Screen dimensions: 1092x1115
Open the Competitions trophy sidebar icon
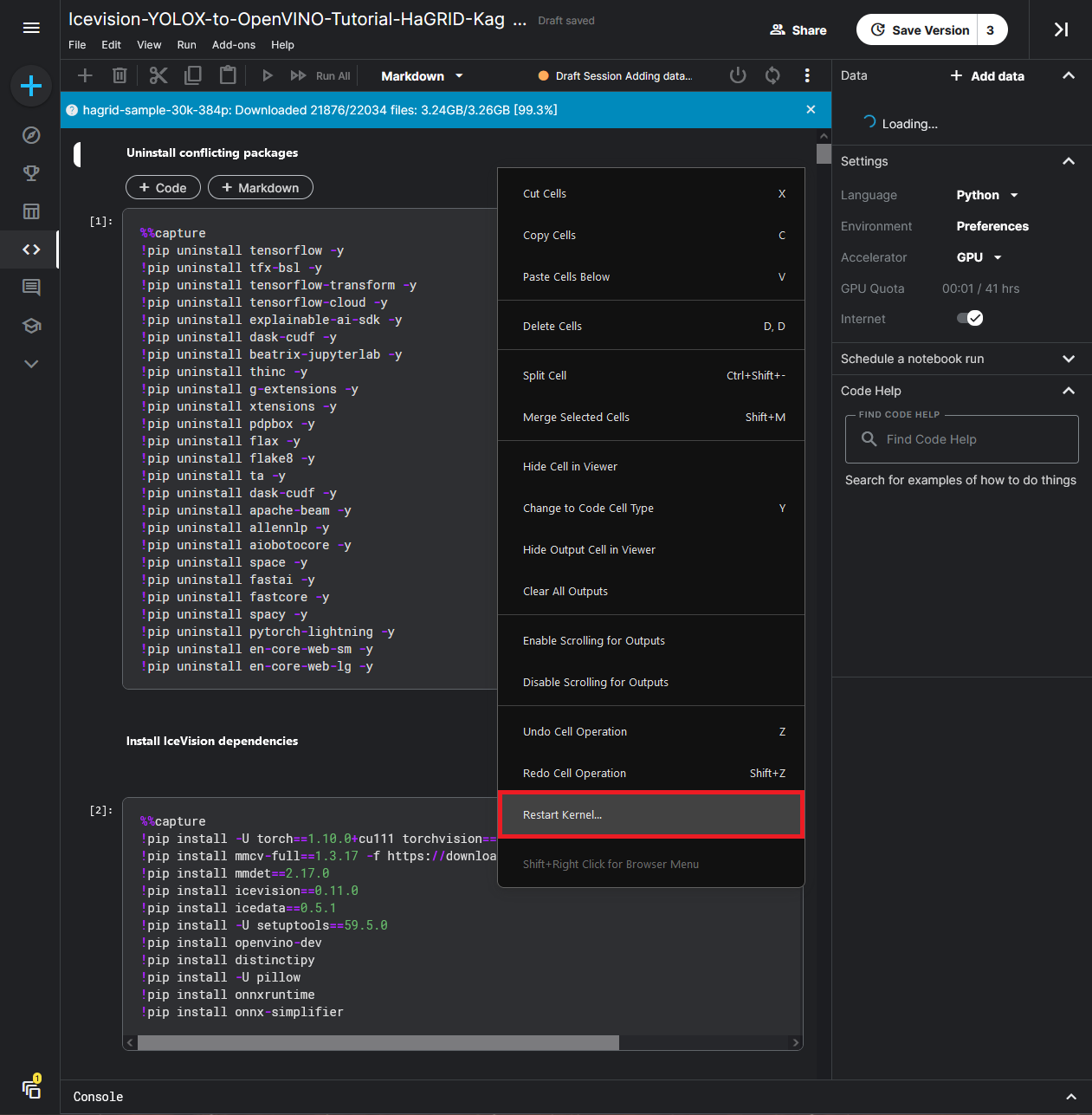point(31,173)
